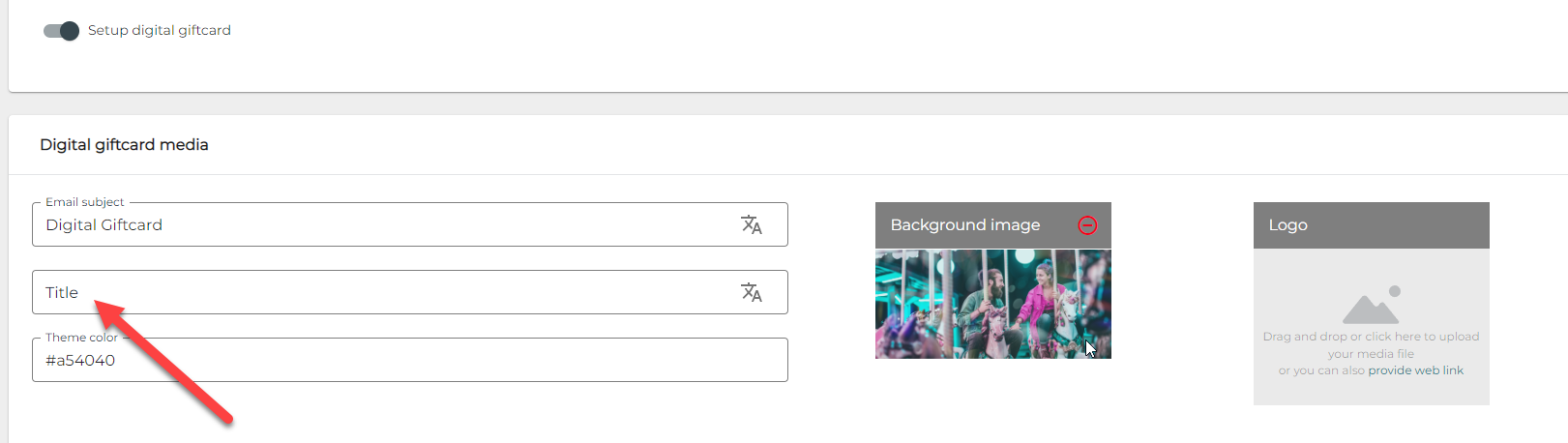Select the Logo header bar
This screenshot has height=443, width=1568.
point(1371,225)
